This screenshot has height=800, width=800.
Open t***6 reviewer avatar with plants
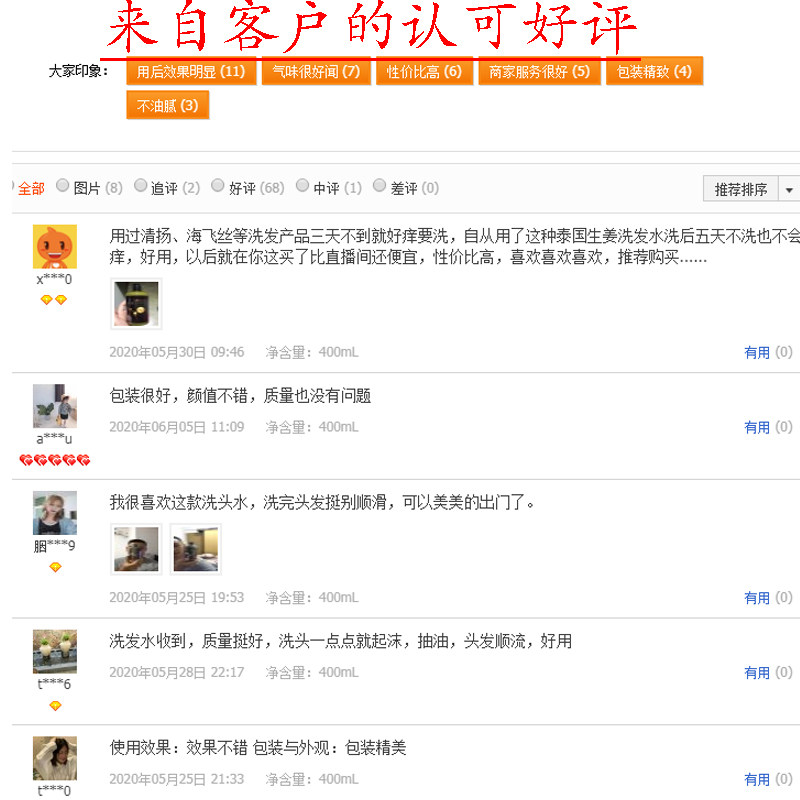click(55, 652)
